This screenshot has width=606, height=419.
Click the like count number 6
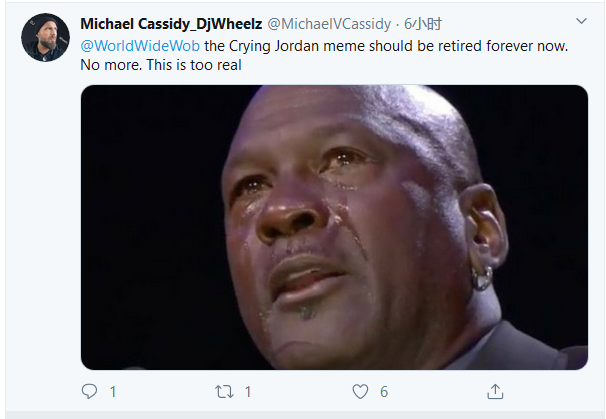tap(383, 391)
